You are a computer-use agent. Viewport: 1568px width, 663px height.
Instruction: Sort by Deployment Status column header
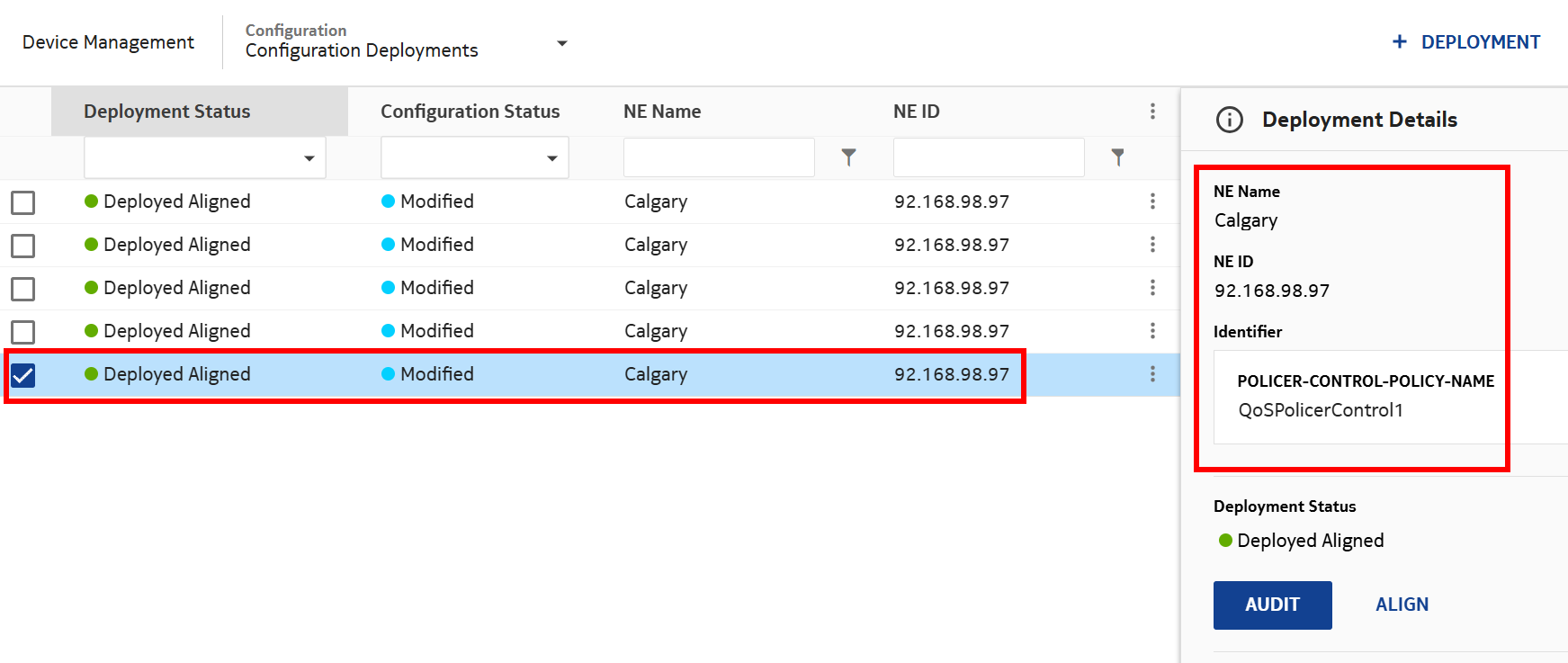[167, 112]
